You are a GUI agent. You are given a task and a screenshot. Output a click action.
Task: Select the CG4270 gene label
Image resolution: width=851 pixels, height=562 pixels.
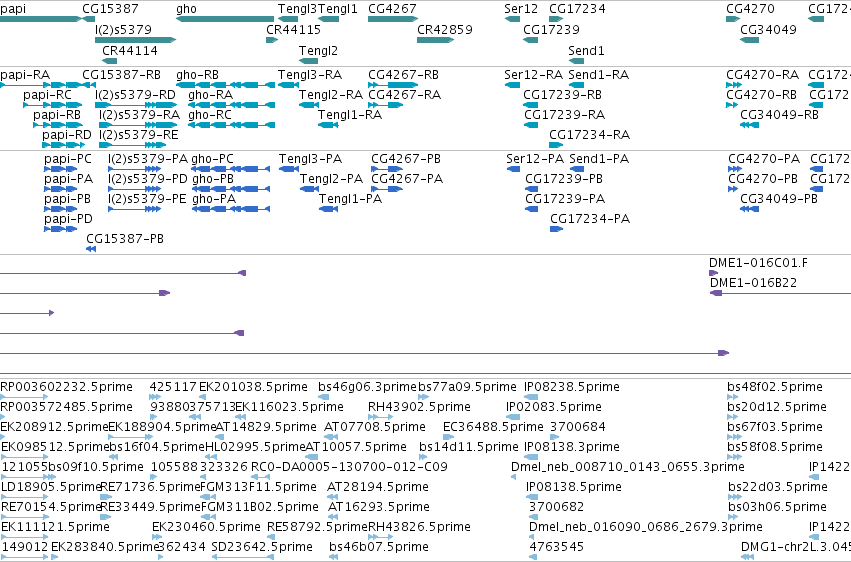(x=750, y=9)
